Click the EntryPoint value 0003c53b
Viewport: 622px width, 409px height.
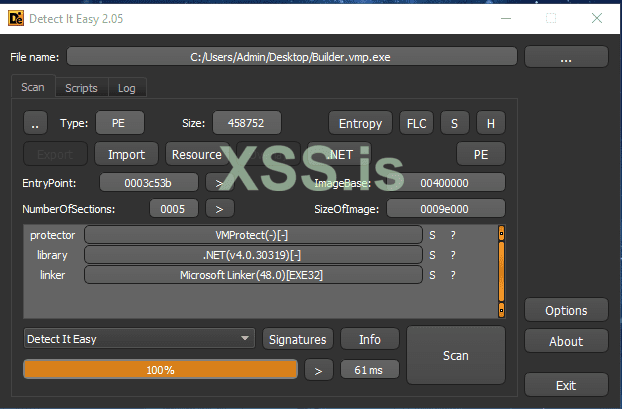(x=148, y=183)
